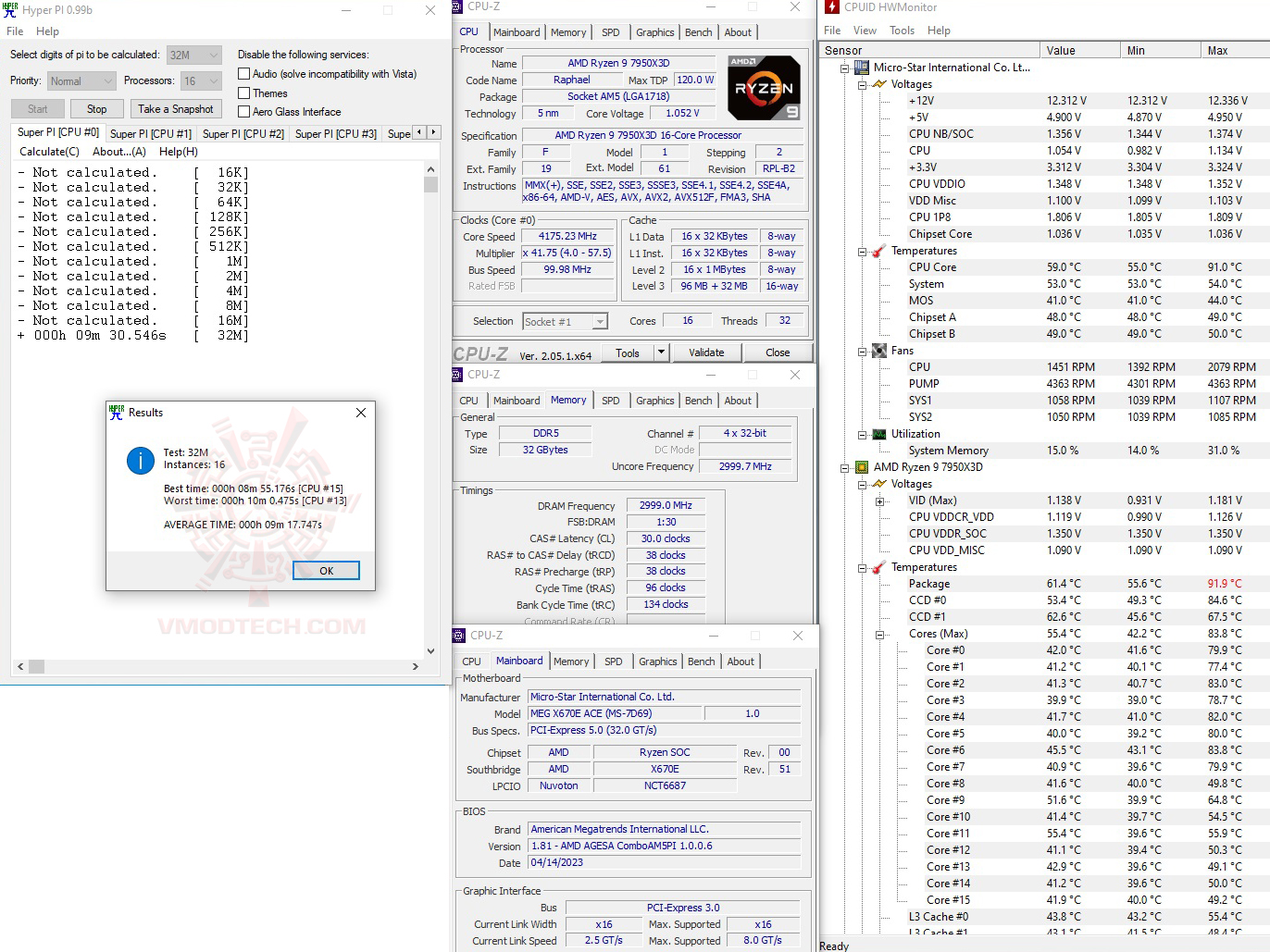Image resolution: width=1270 pixels, height=952 pixels.
Task: Select the System Memory utilization row
Action: (1044, 451)
